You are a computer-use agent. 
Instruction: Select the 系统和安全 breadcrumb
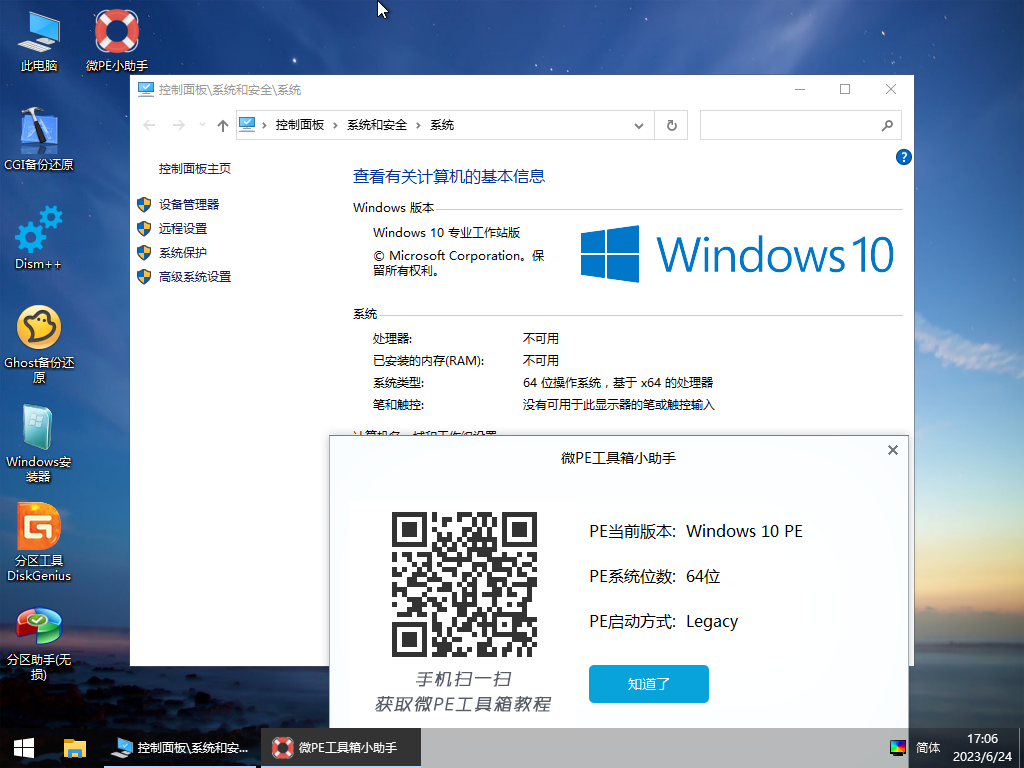coord(377,125)
